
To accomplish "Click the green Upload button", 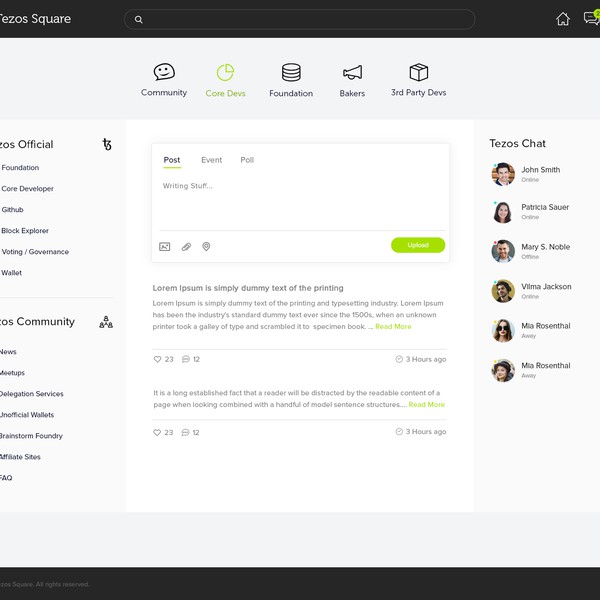I will [x=418, y=245].
